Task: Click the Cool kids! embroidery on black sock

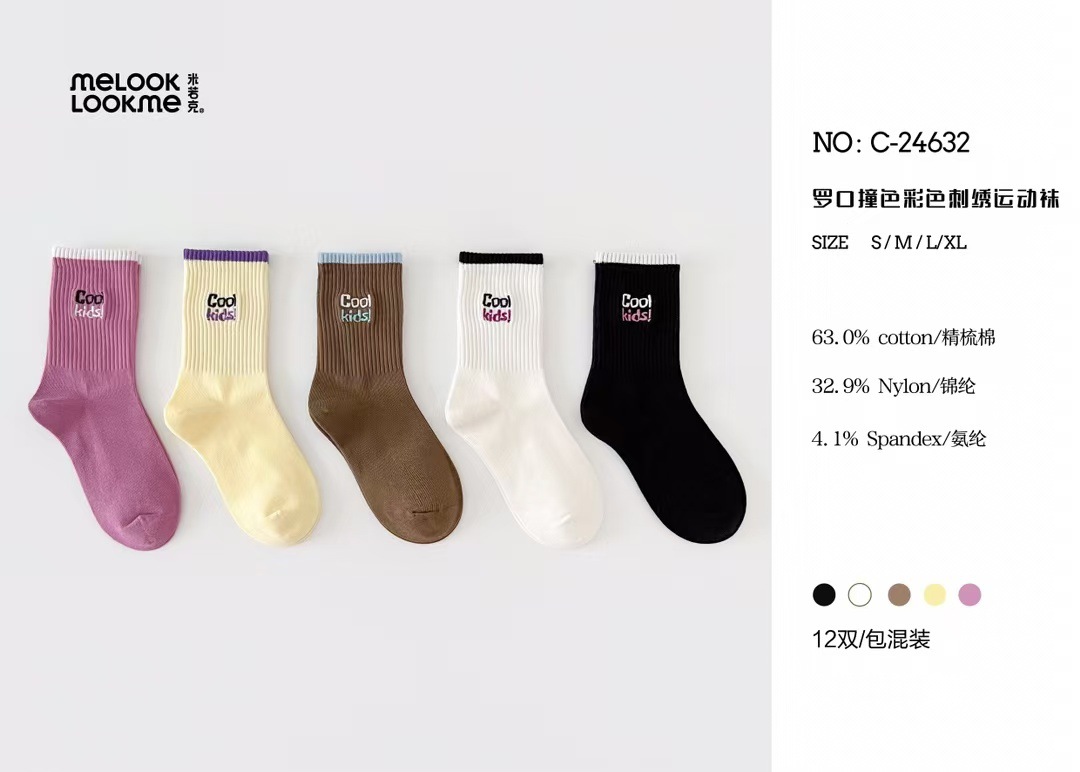Action: pos(637,307)
